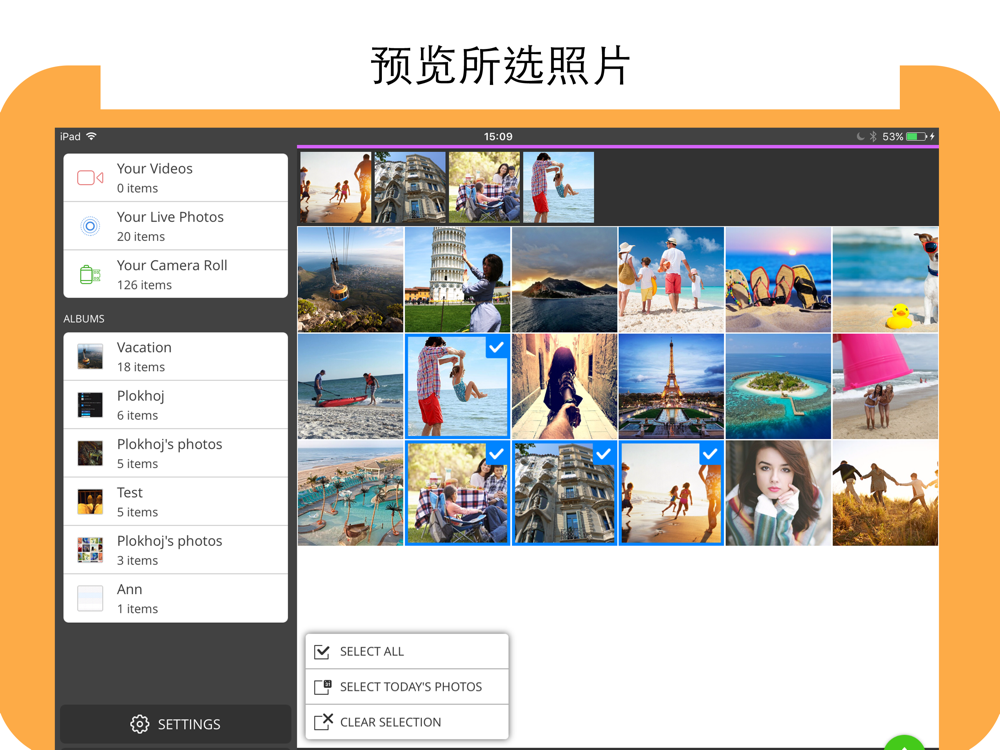
Task: Open the Ann album thumbnail icon
Action: click(x=90, y=598)
